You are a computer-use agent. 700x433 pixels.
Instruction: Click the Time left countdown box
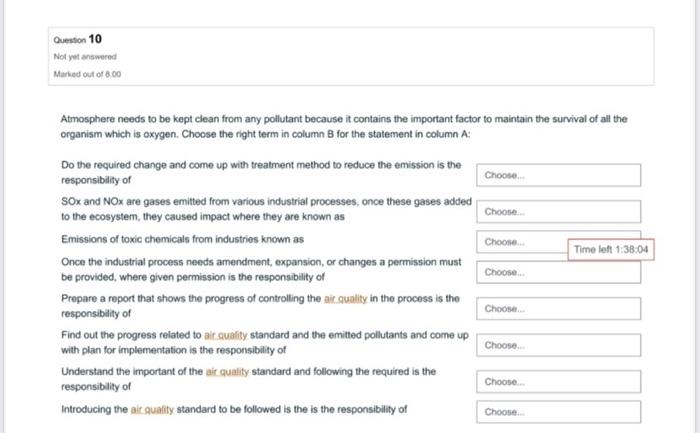click(x=611, y=249)
